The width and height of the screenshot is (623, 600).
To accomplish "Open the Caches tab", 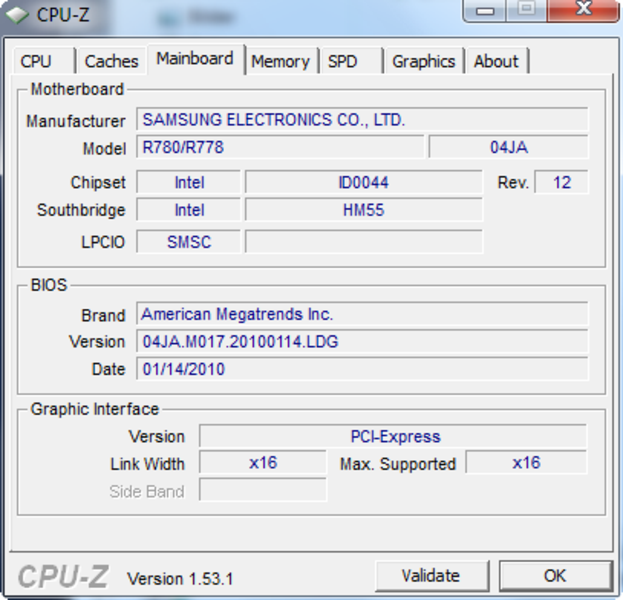I will coord(111,61).
